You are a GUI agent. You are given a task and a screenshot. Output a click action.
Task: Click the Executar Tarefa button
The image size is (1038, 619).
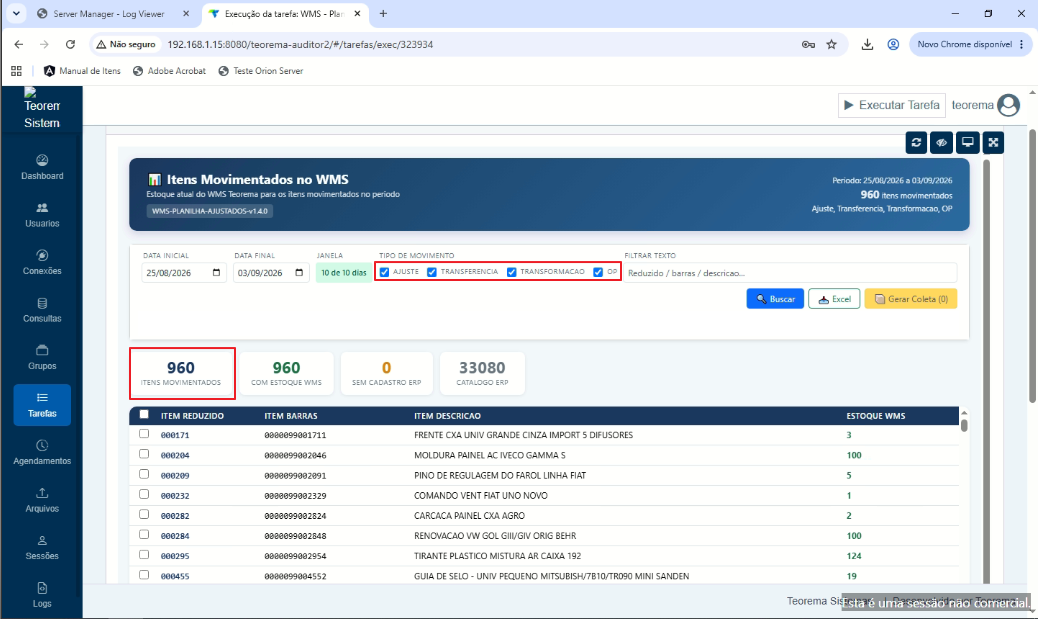[x=892, y=105]
